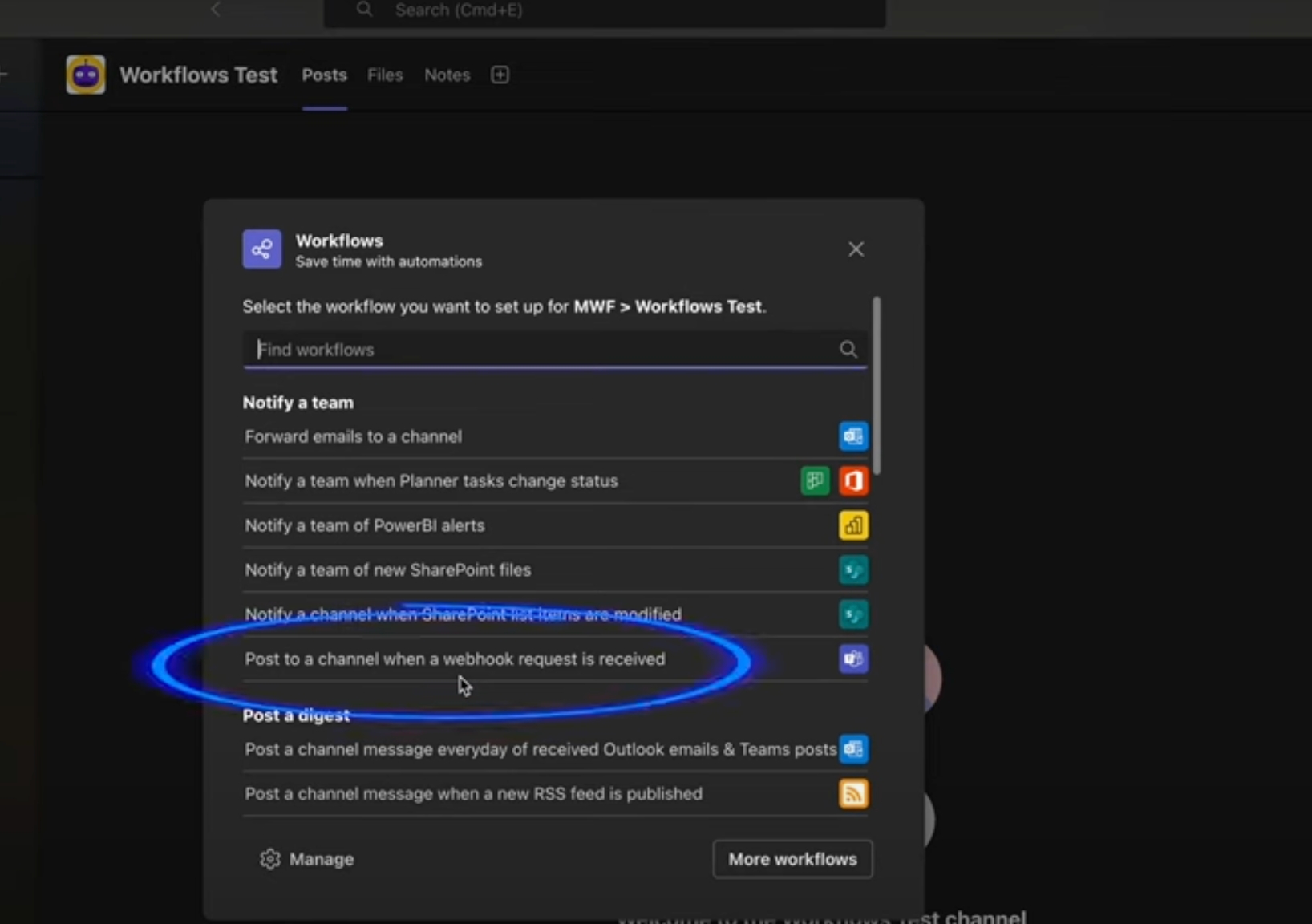Click the yellow Power BI icon
The height and width of the screenshot is (924, 1312).
point(853,526)
